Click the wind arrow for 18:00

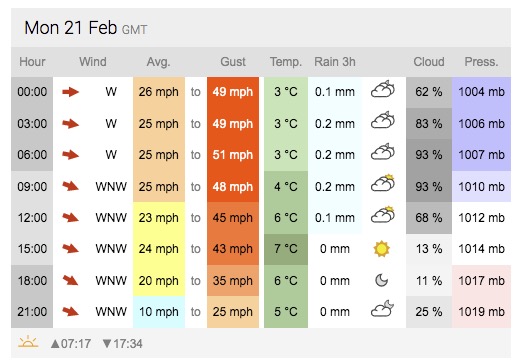pyautogui.click(x=70, y=280)
